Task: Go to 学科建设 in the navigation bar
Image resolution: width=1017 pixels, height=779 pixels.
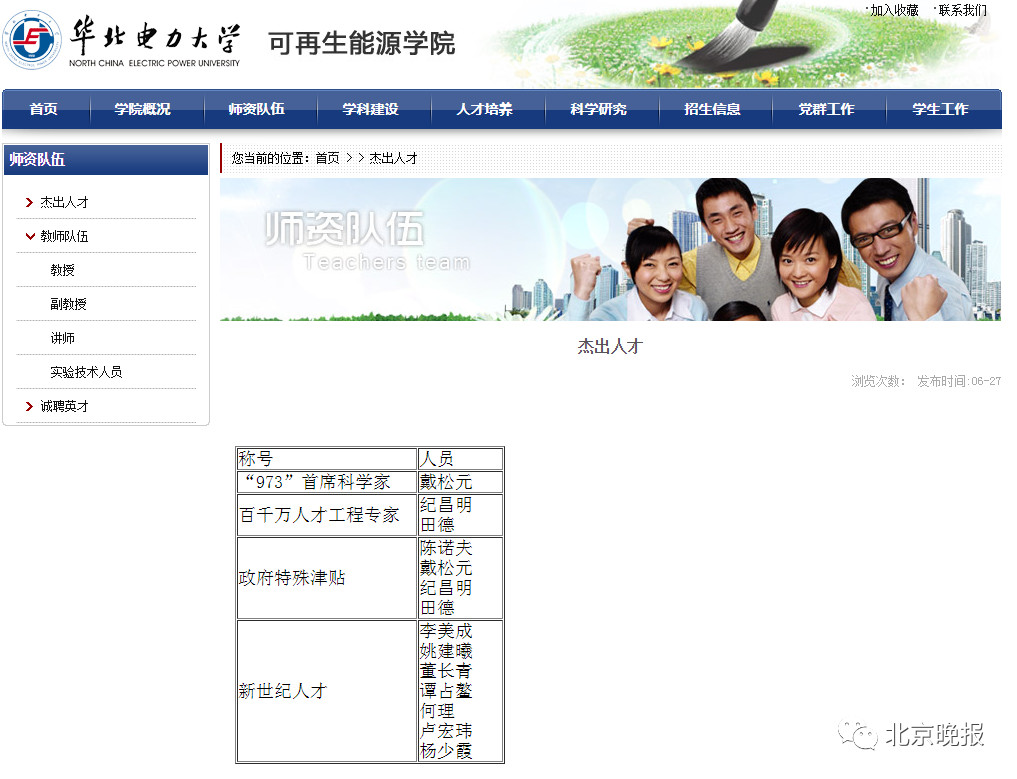Action: point(370,110)
